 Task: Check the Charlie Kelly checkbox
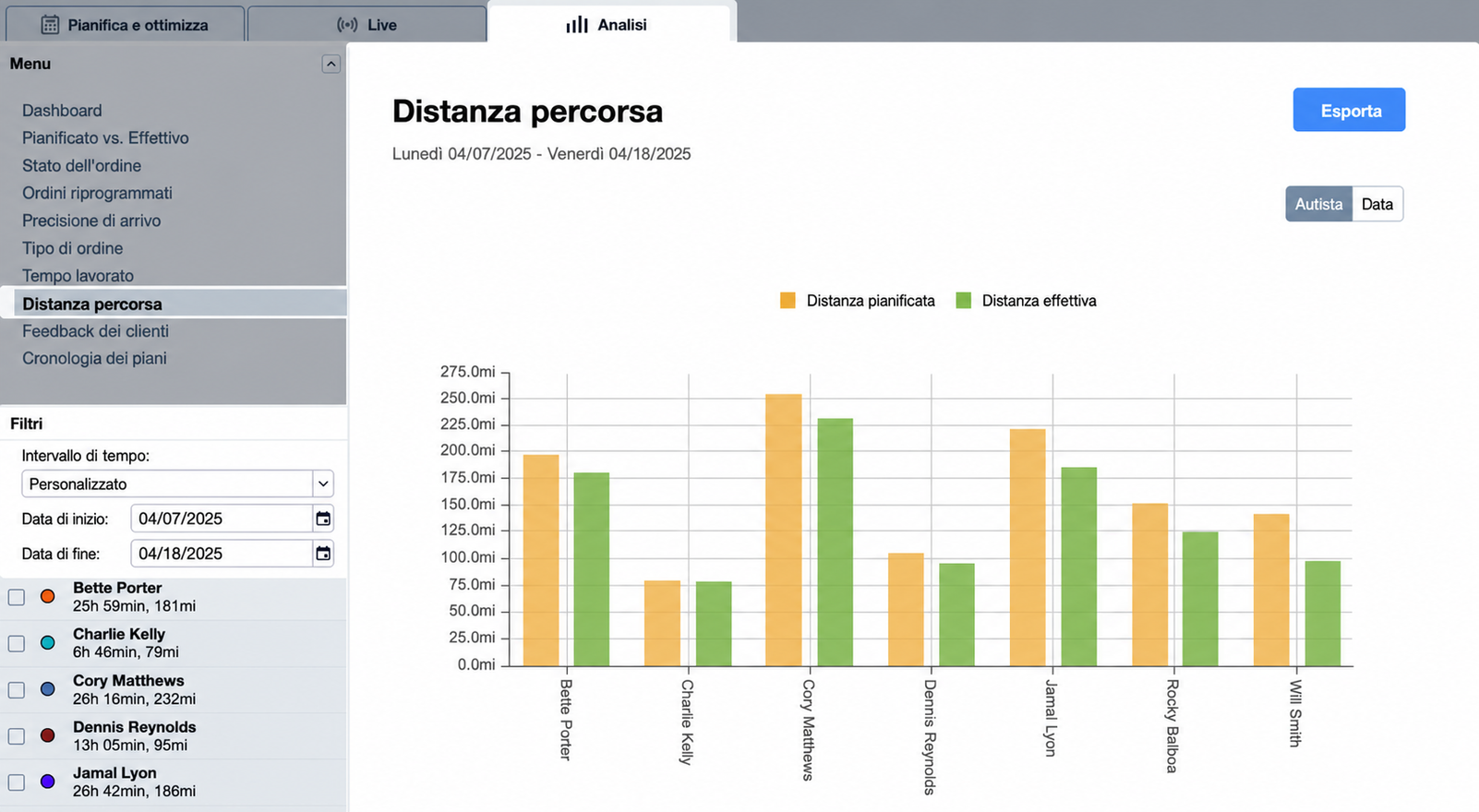click(17, 643)
